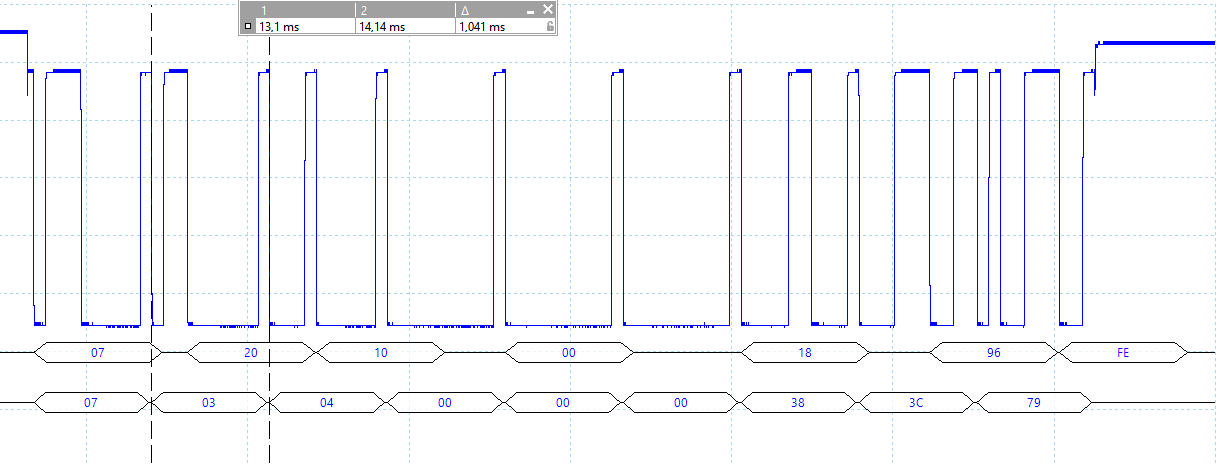Select decoded packet 38
The height and width of the screenshot is (465, 1220).
click(x=799, y=402)
